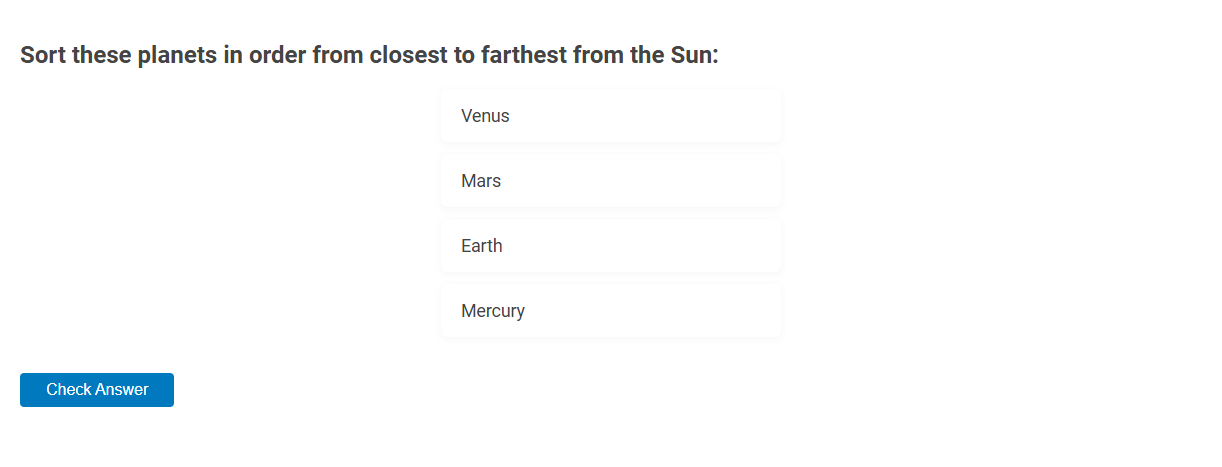Pick the card between Venus and Earth

pyautogui.click(x=611, y=181)
